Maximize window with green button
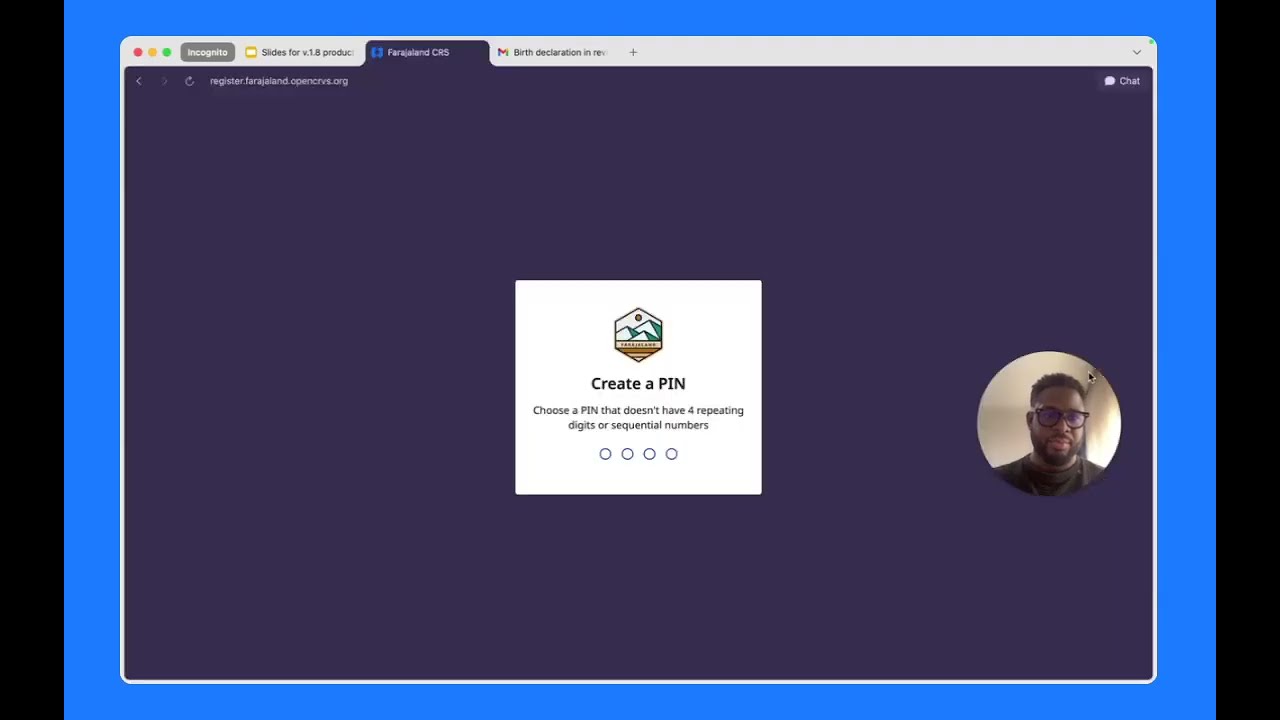1280x720 pixels. point(167,52)
